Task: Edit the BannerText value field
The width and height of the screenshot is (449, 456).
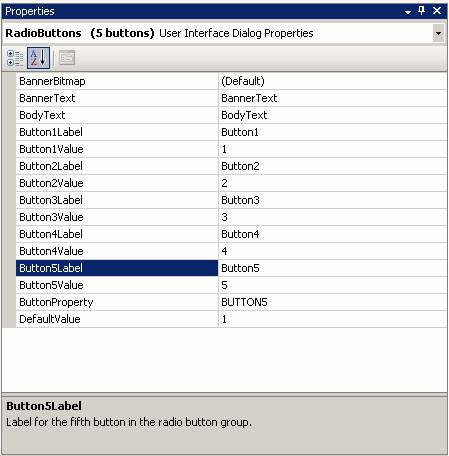Action: click(x=333, y=98)
